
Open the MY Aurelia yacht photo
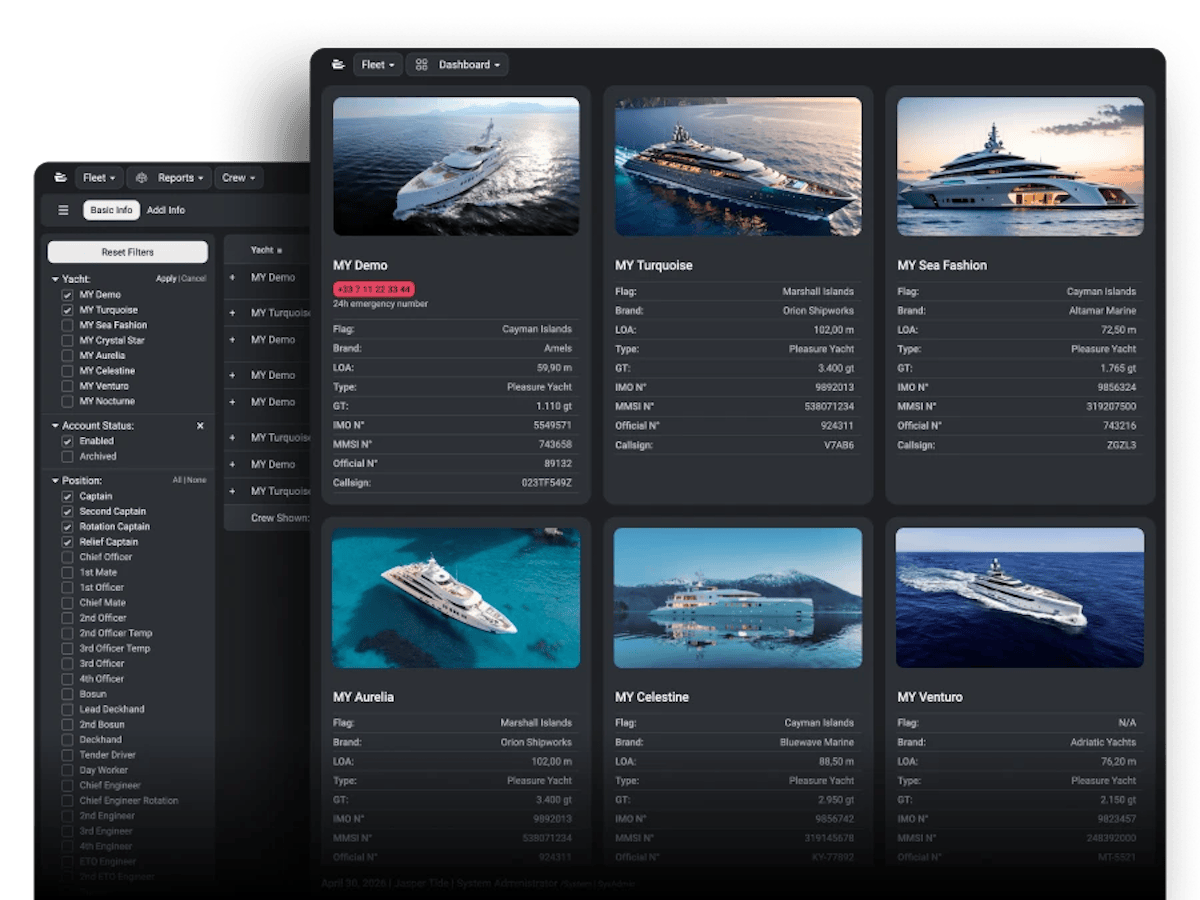click(x=456, y=598)
